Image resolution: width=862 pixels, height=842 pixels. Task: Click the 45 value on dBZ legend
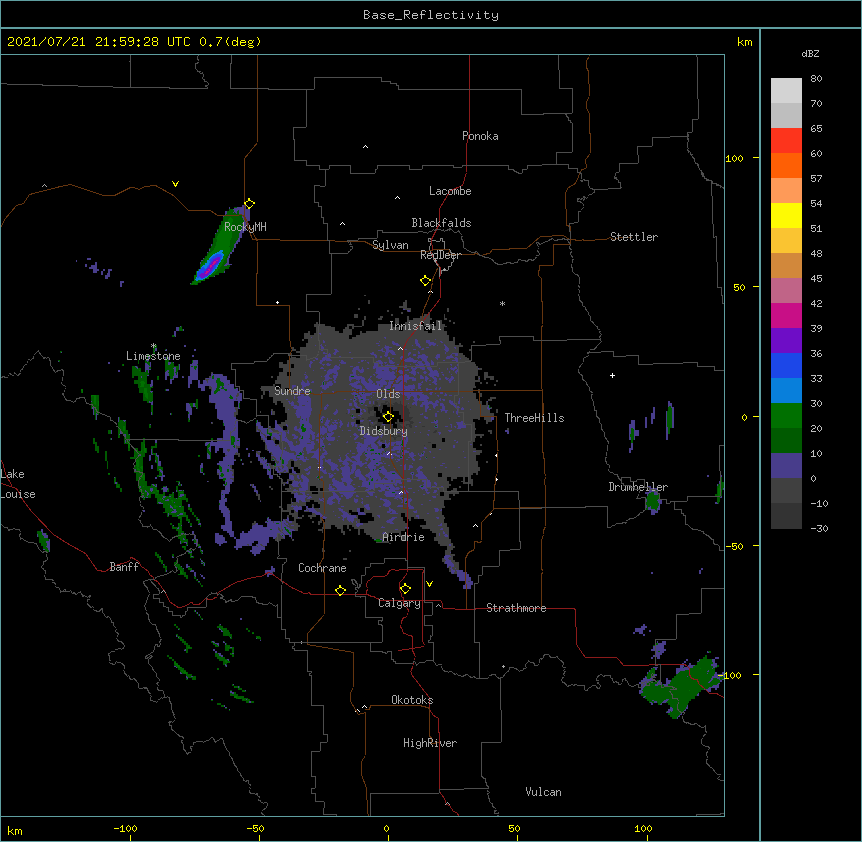point(816,279)
